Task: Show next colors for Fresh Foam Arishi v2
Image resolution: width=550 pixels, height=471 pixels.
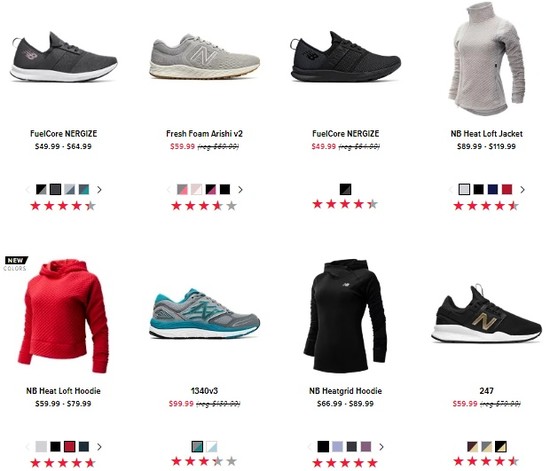Action: 240,190
